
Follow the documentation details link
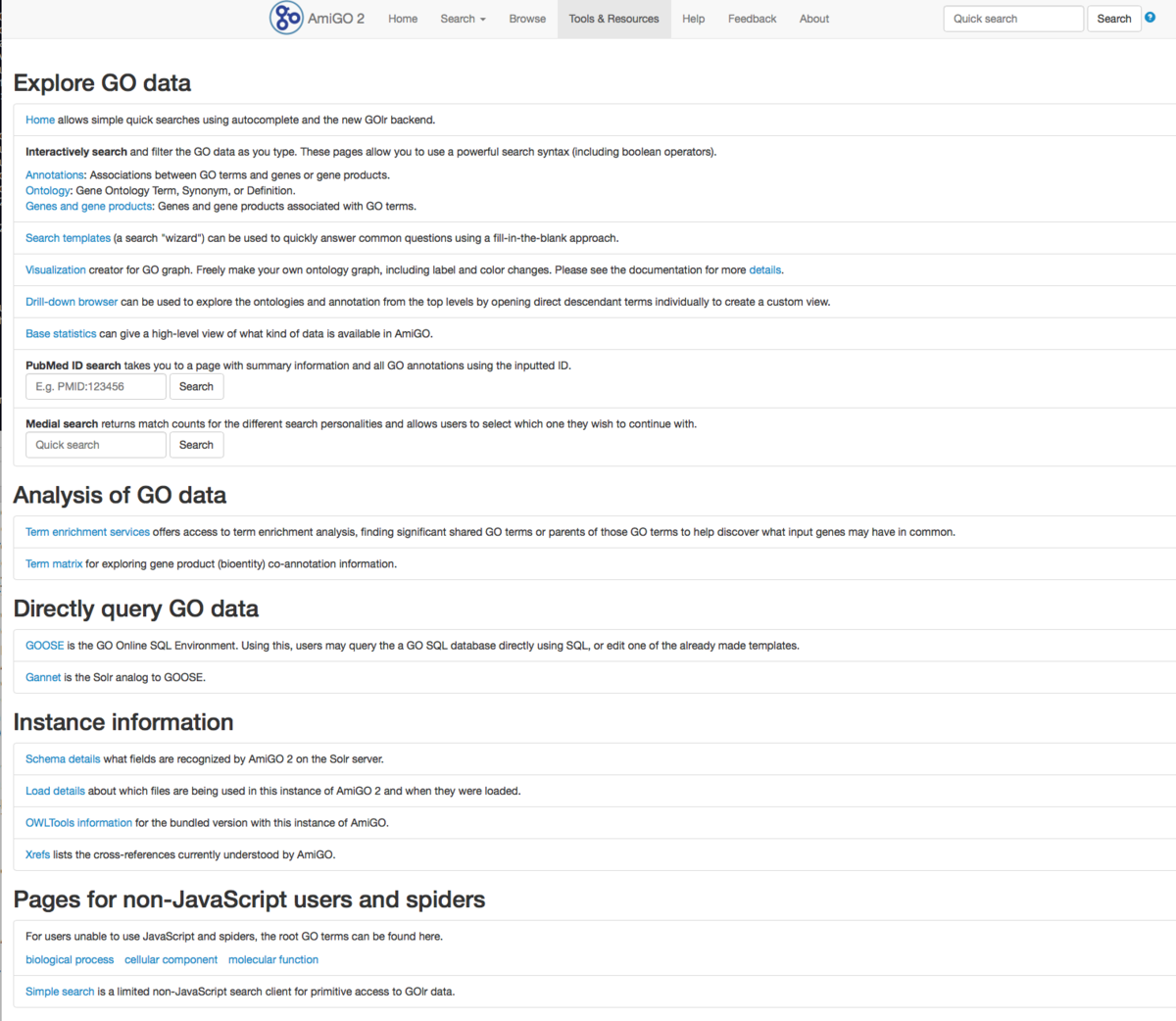pos(765,270)
